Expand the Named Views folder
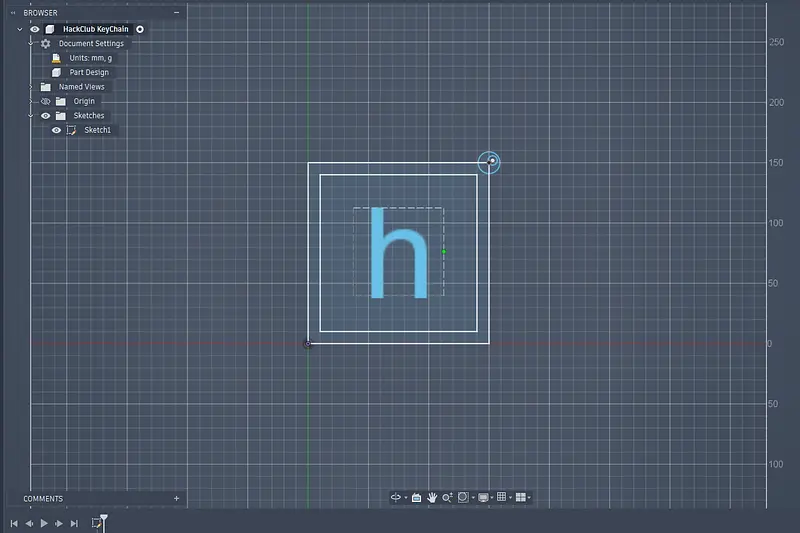 [x=31, y=87]
